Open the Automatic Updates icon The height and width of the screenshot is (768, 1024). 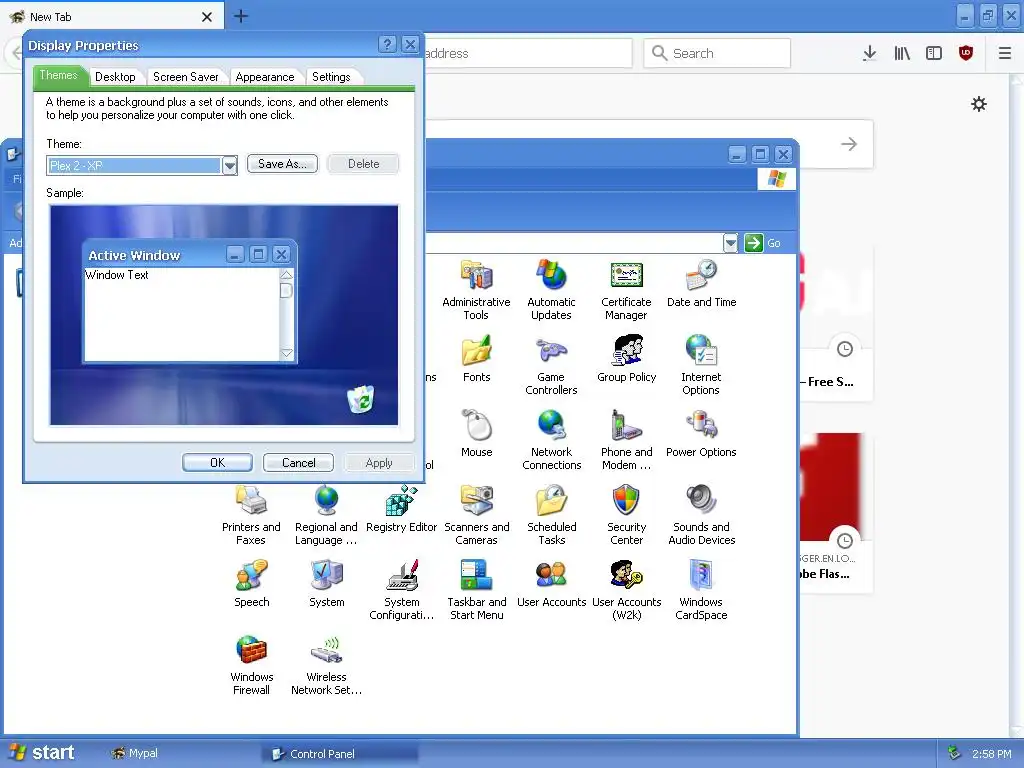(x=551, y=275)
